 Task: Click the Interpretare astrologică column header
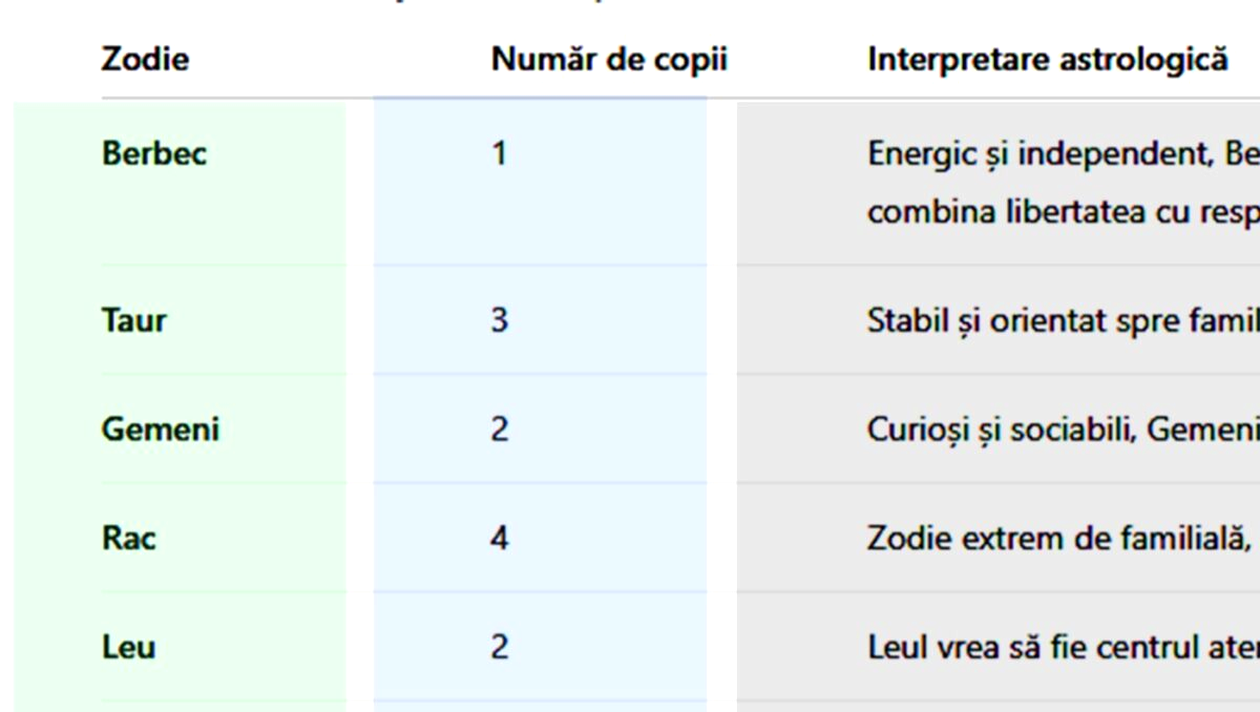(x=1047, y=60)
